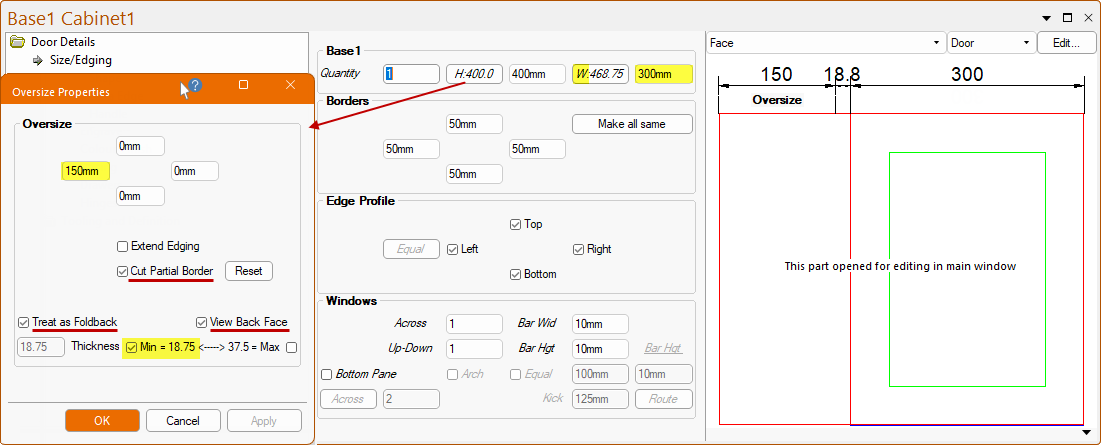1101x445 pixels.
Task: Click the left oversize 150mm field
Action: pyautogui.click(x=86, y=171)
